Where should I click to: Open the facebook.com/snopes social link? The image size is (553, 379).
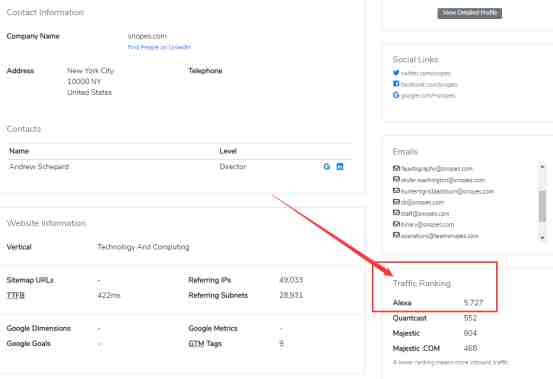tap(429, 85)
